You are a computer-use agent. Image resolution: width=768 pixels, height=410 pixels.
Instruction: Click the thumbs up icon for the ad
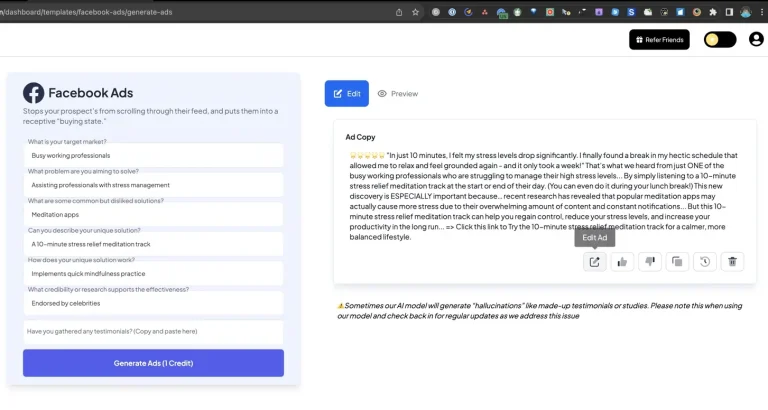pyautogui.click(x=622, y=261)
